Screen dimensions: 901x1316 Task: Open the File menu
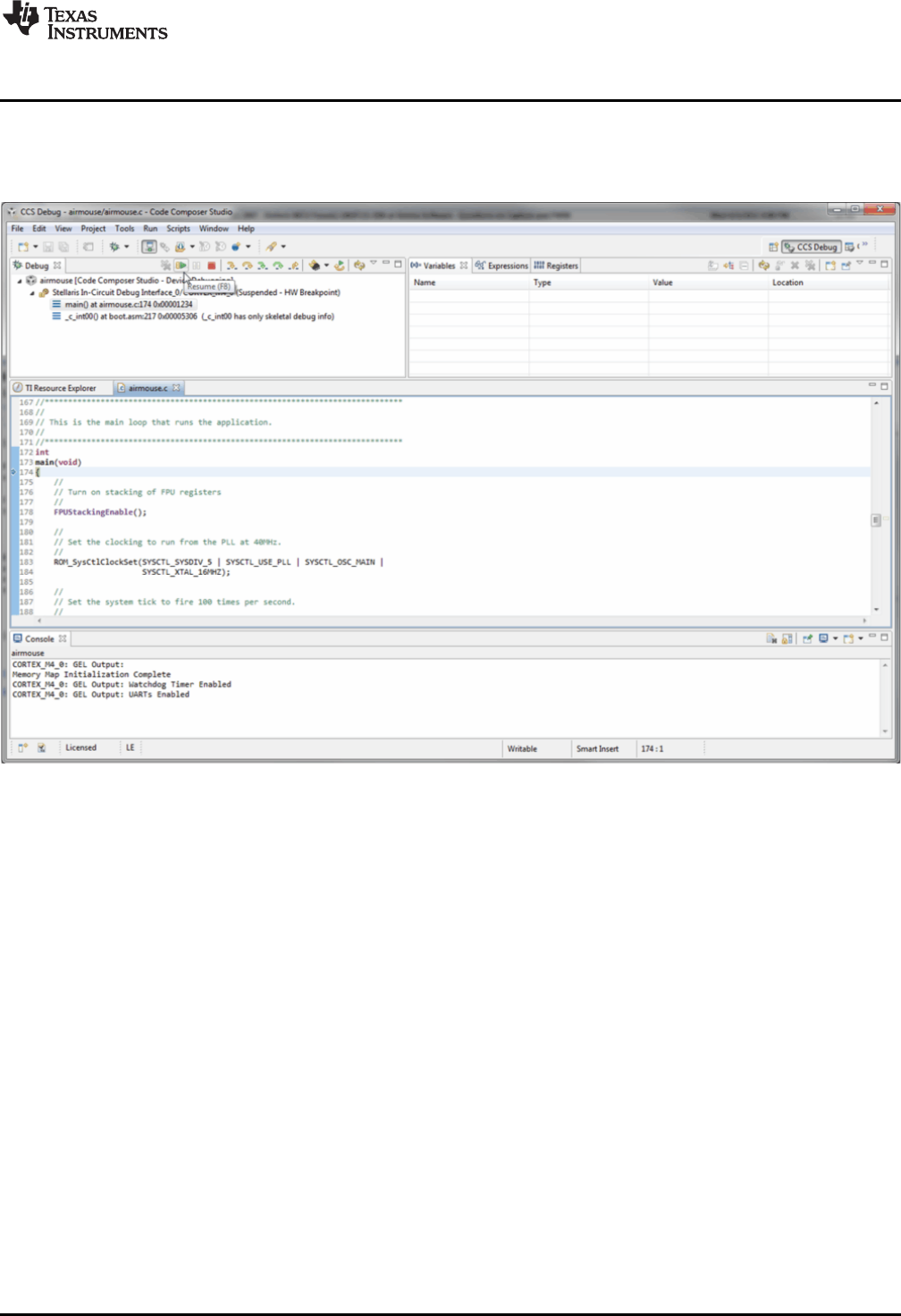pos(17,229)
